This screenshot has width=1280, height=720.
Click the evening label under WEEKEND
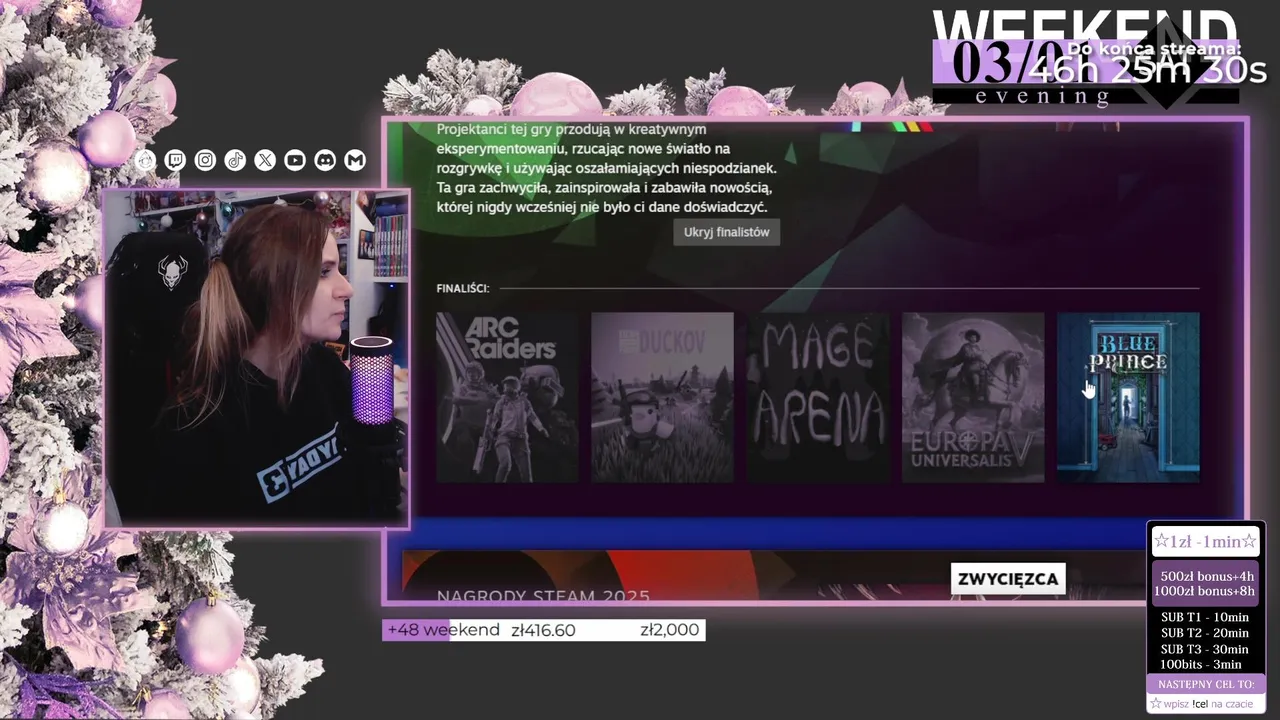(1042, 97)
